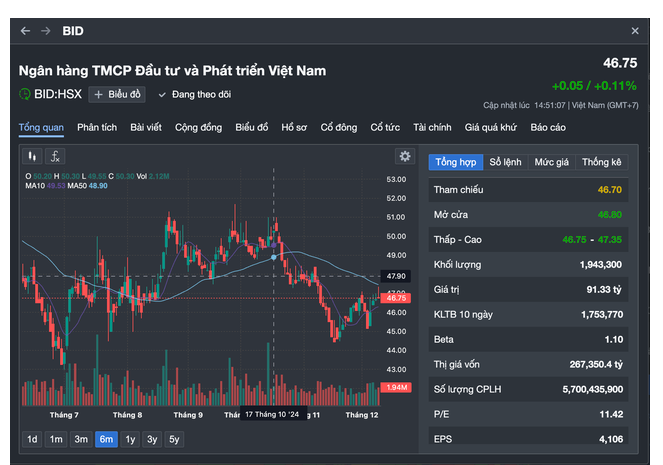Viewport: 663px width, 465px height.
Task: Switch to the Biểu đồ tab
Action: coord(252,127)
